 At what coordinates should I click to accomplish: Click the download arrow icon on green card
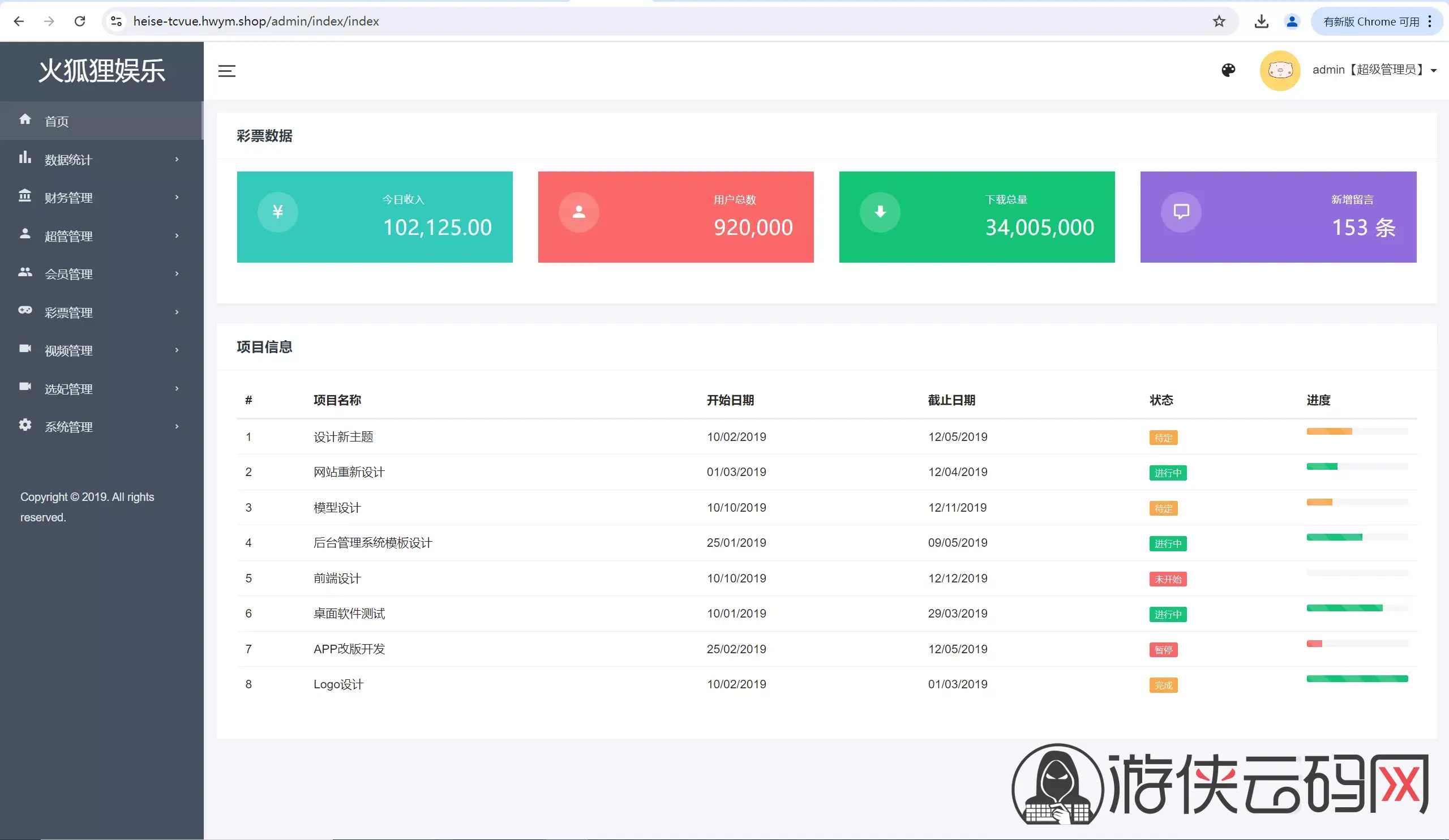880,212
